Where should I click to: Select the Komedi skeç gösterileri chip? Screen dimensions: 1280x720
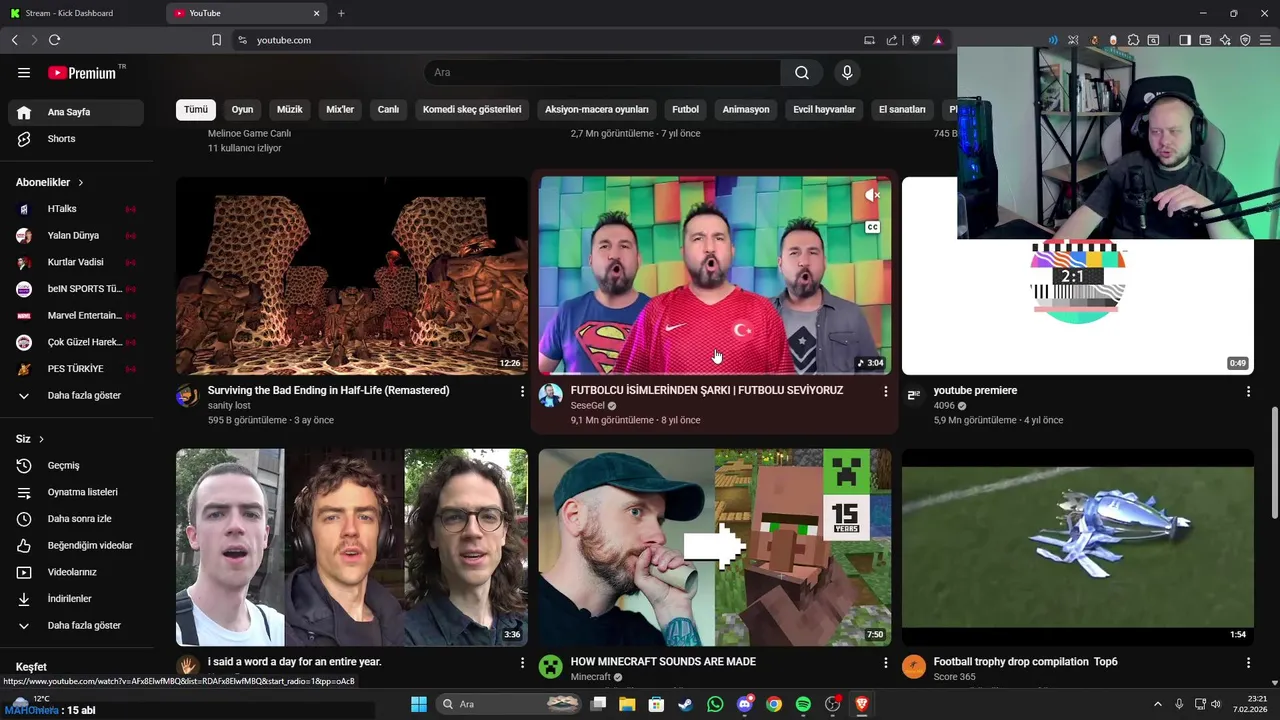click(x=472, y=110)
